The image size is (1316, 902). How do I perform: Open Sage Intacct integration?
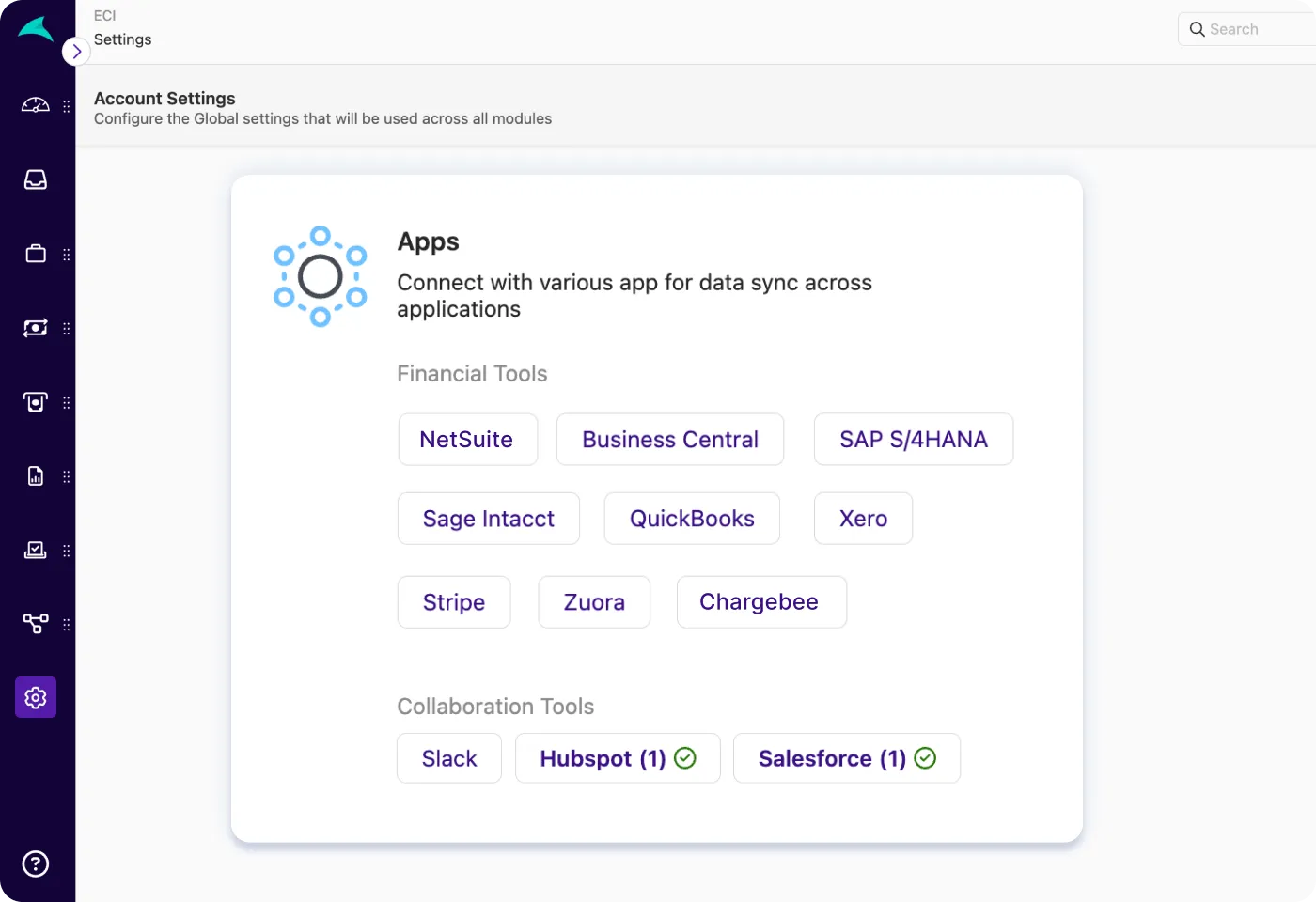489,519
